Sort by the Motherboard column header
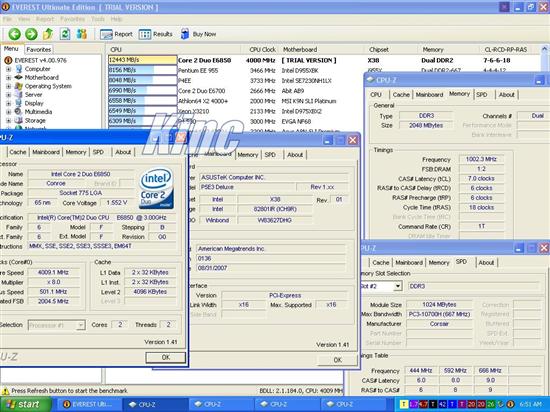Image resolution: width=550 pixels, height=412 pixels. [322, 49]
